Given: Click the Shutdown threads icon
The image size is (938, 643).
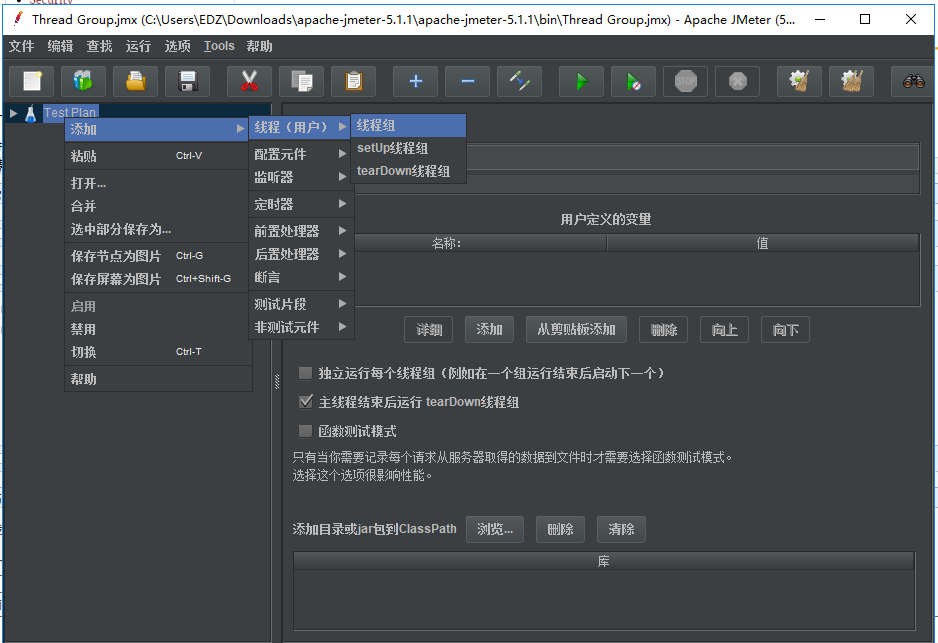Looking at the screenshot, I should tap(738, 81).
